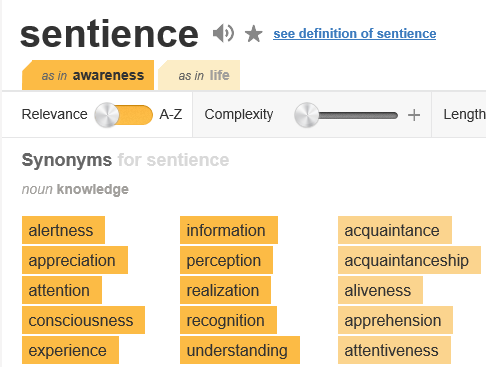Select the A-Z sort label

tap(171, 114)
